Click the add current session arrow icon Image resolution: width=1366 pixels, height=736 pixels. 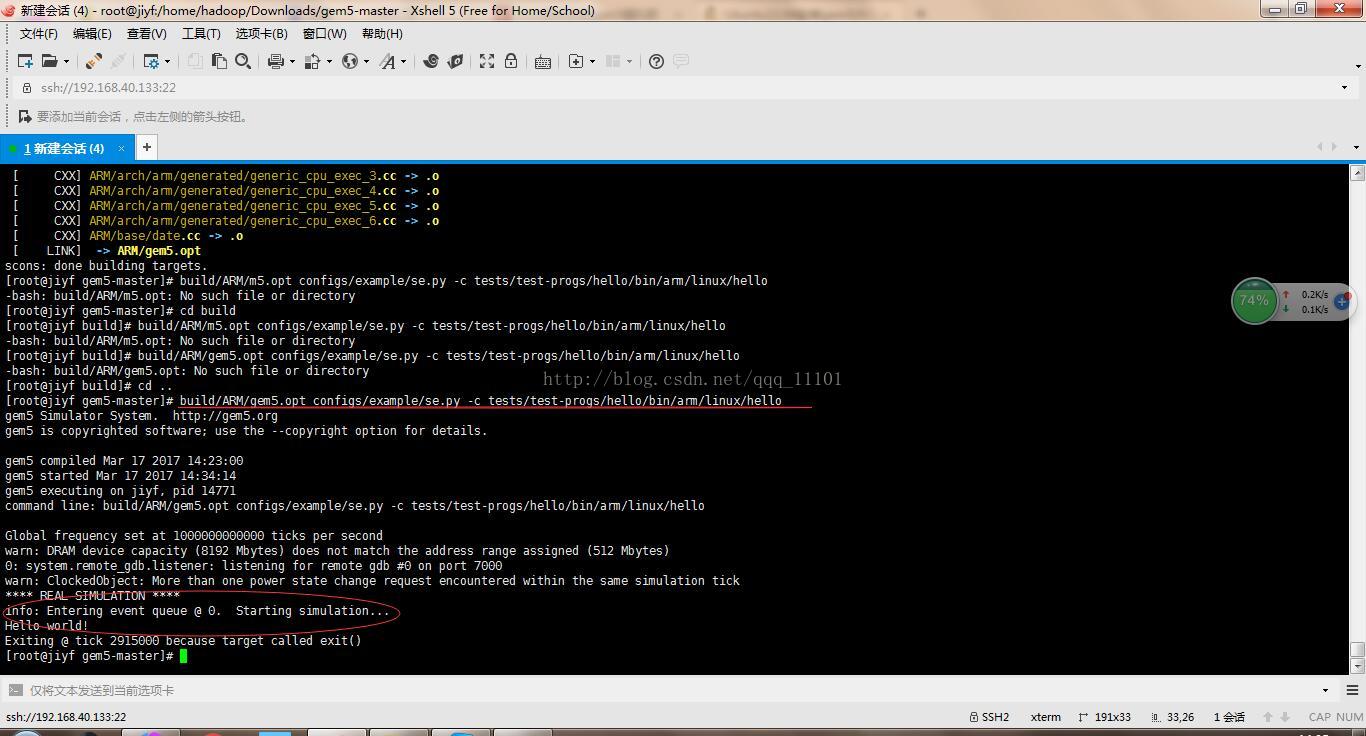coord(25,116)
